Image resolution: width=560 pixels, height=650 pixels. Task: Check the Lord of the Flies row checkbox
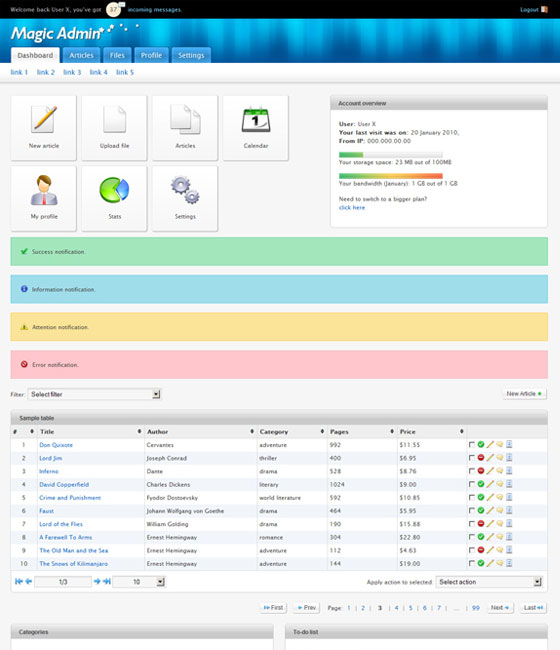click(x=472, y=524)
